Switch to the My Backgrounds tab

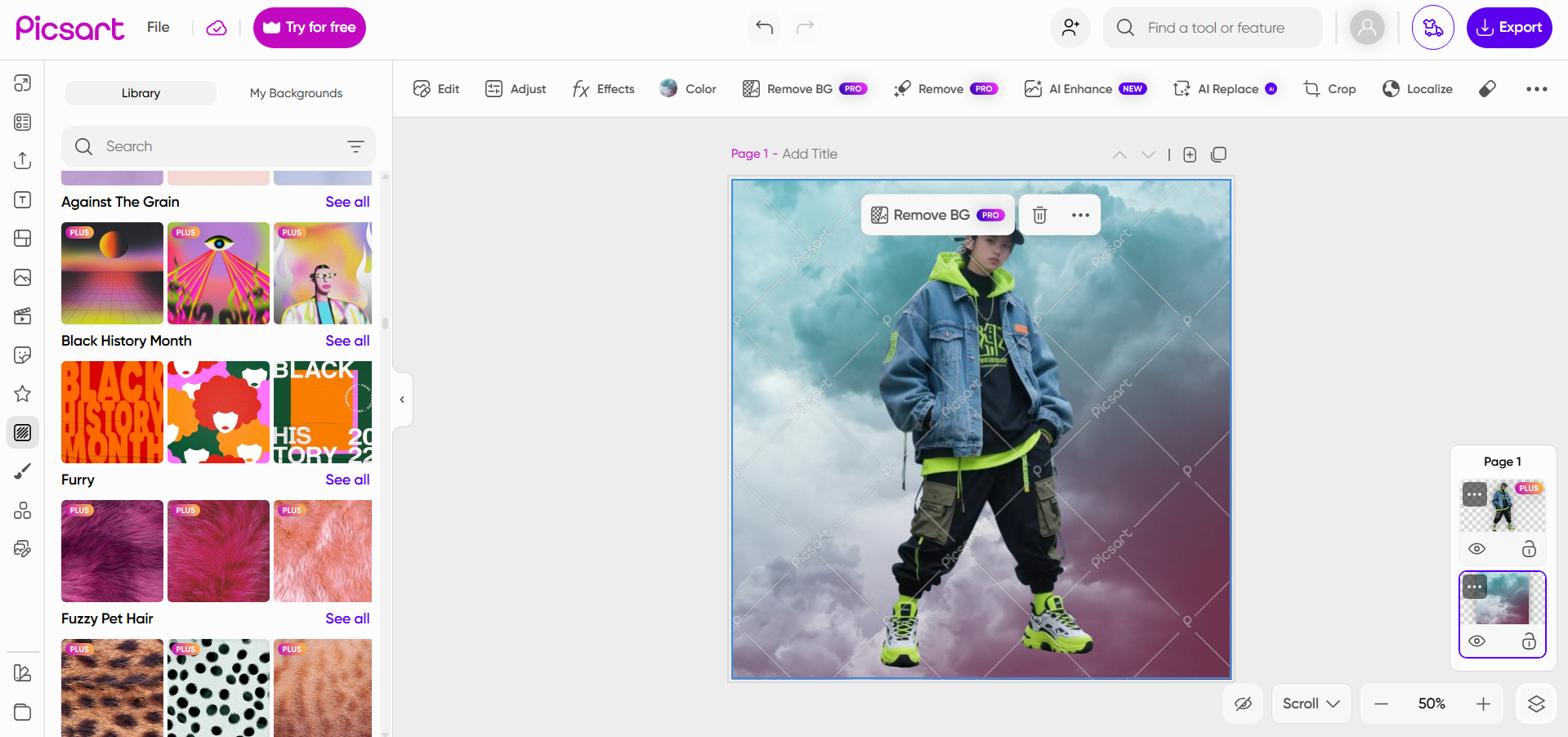[296, 93]
